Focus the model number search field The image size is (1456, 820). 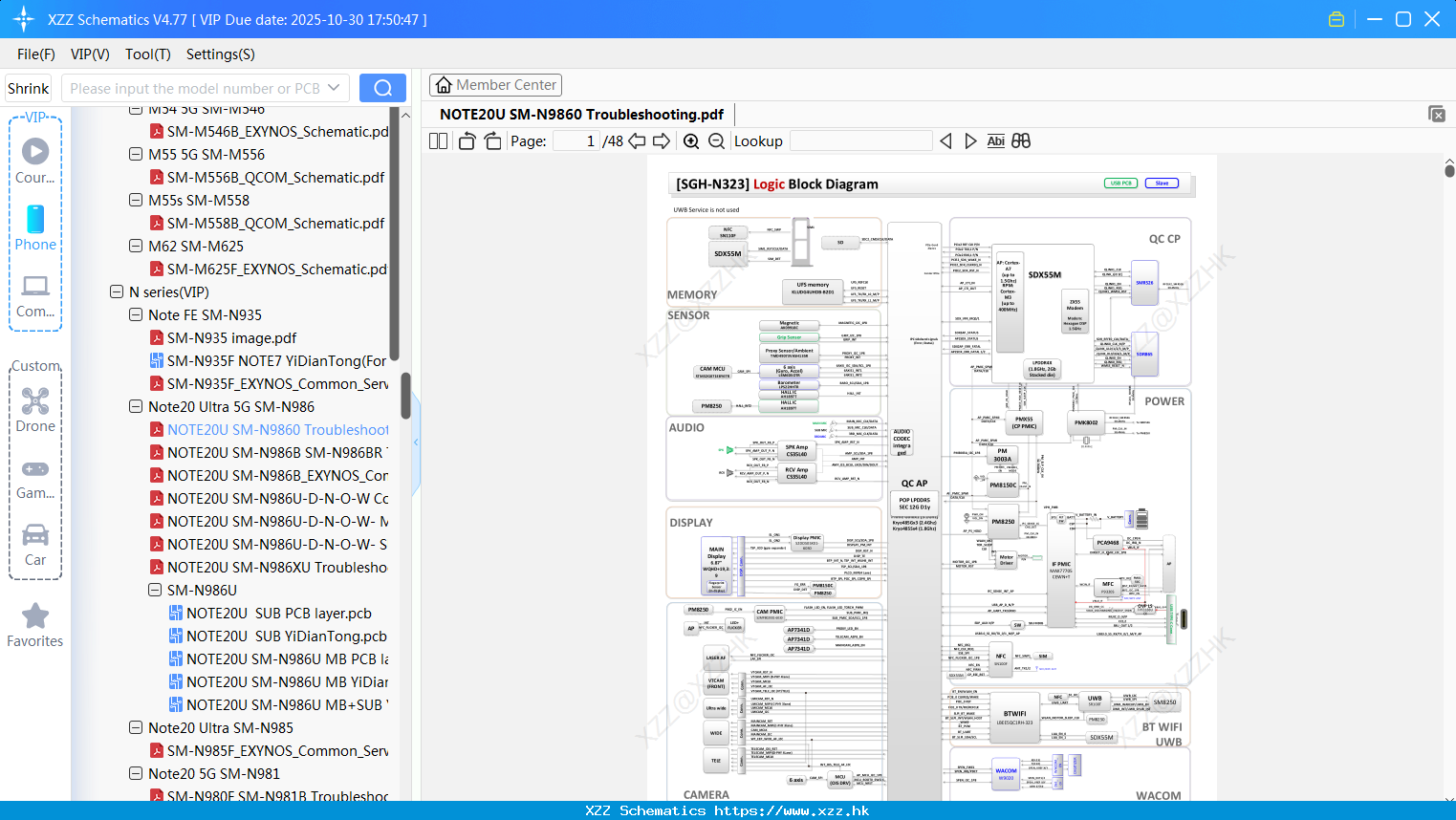click(194, 88)
